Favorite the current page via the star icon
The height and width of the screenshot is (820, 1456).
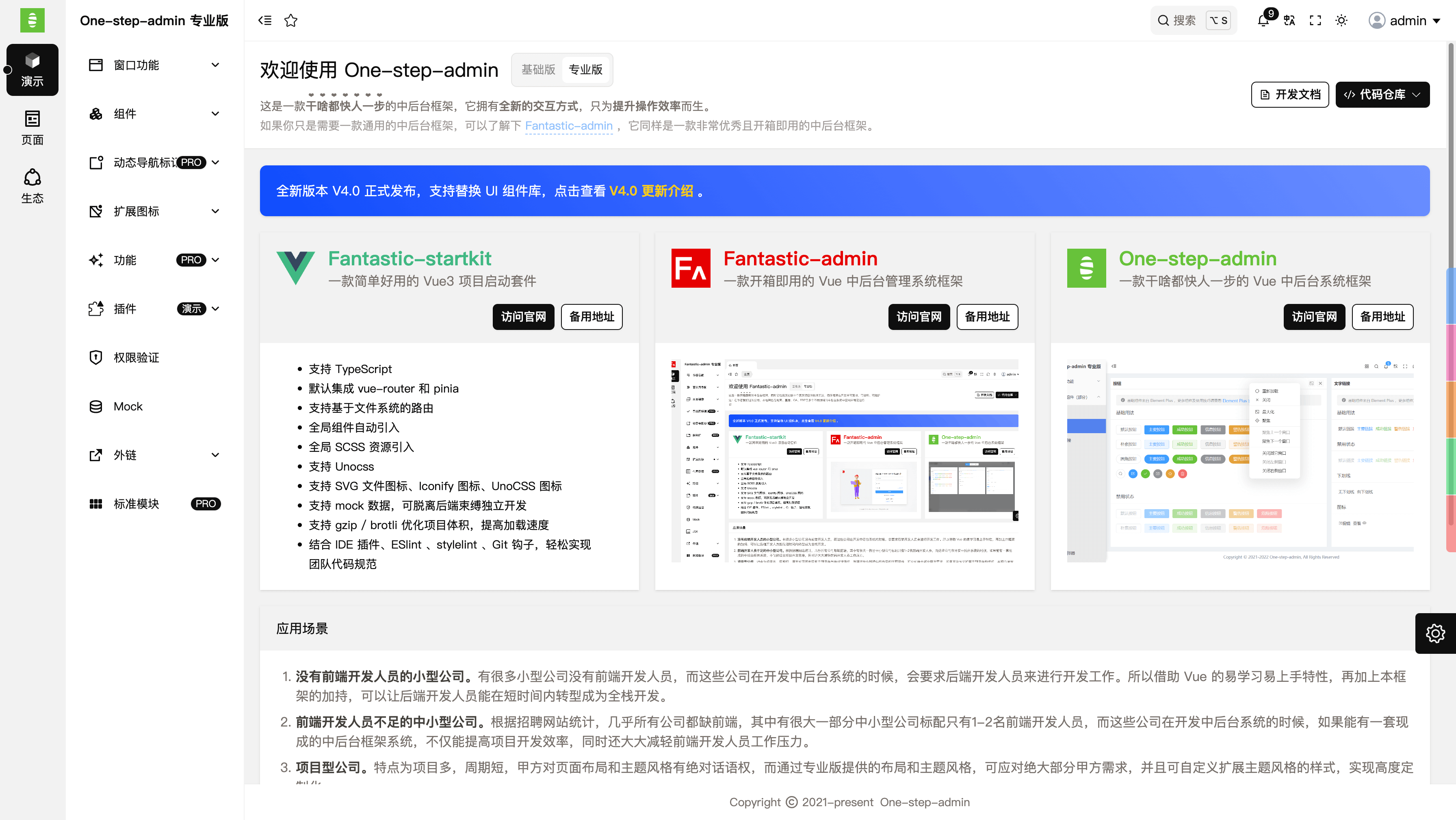pos(292,20)
